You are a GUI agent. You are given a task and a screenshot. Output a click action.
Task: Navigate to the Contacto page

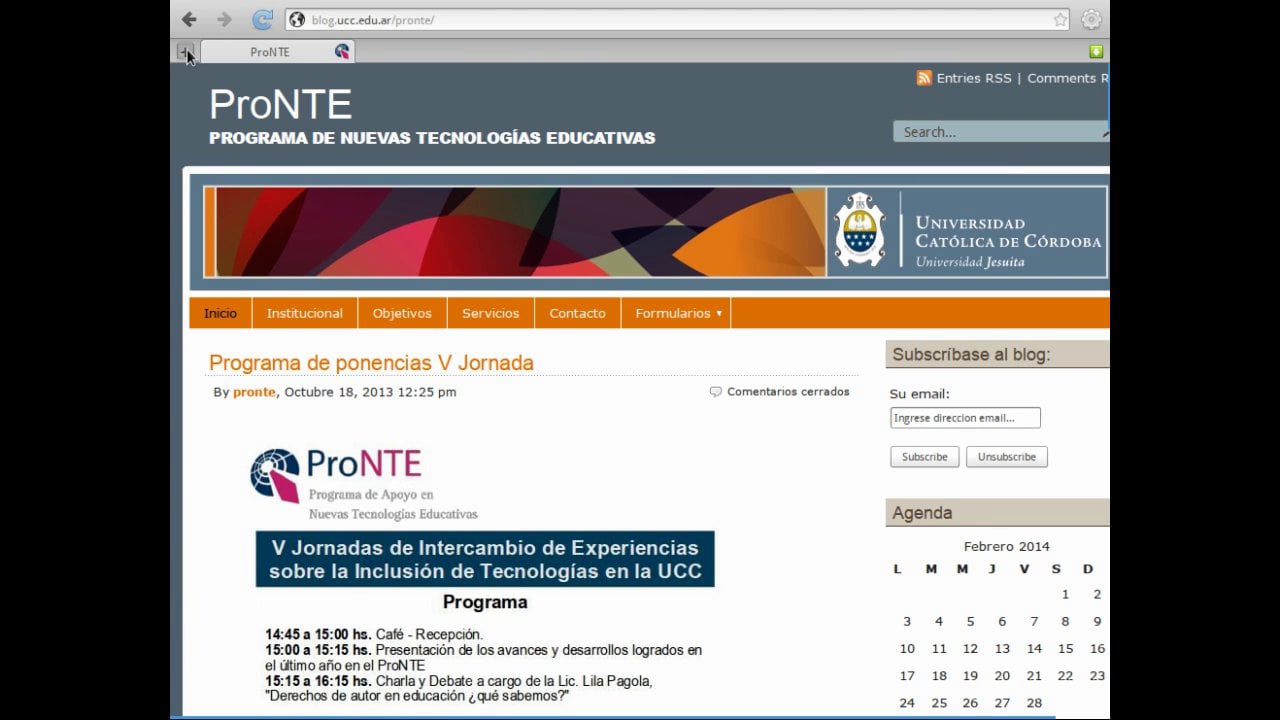pyautogui.click(x=577, y=313)
